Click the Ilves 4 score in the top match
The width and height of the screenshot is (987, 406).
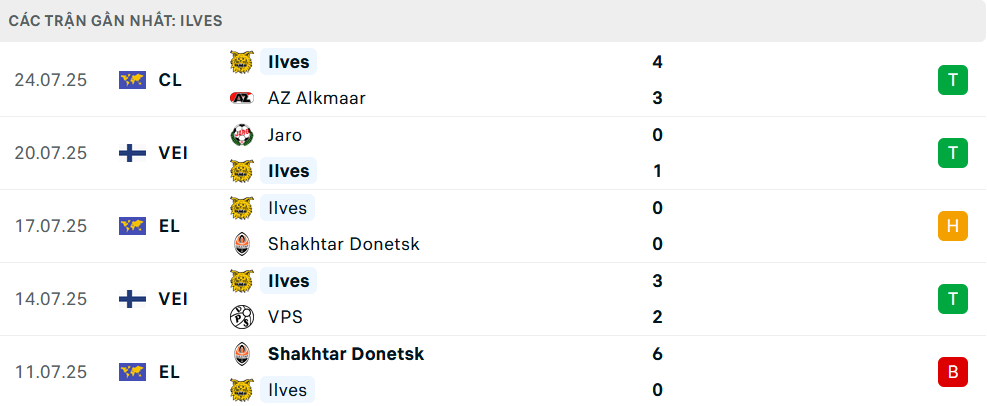coord(657,62)
